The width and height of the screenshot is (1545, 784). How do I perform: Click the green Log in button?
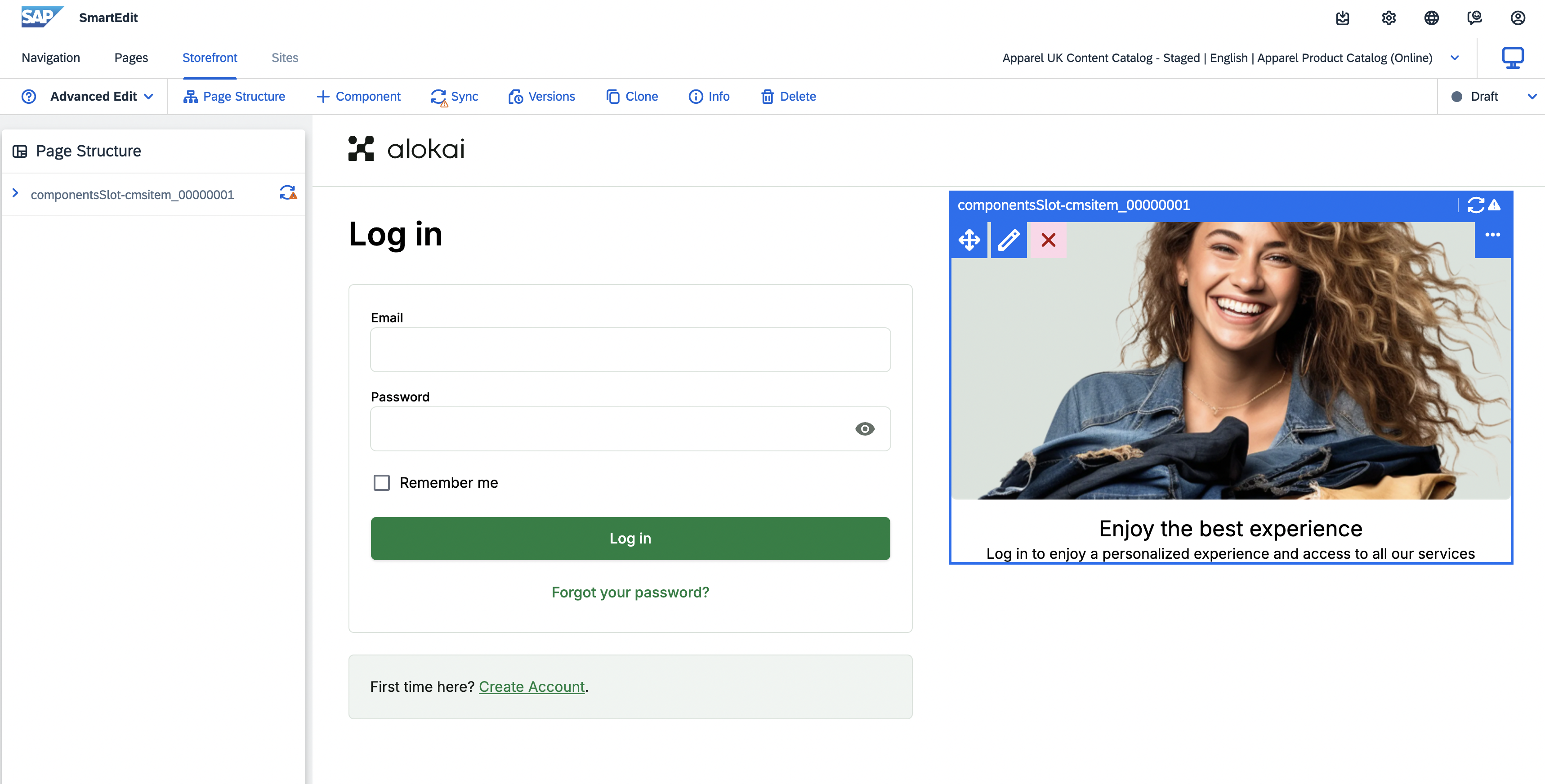point(630,539)
